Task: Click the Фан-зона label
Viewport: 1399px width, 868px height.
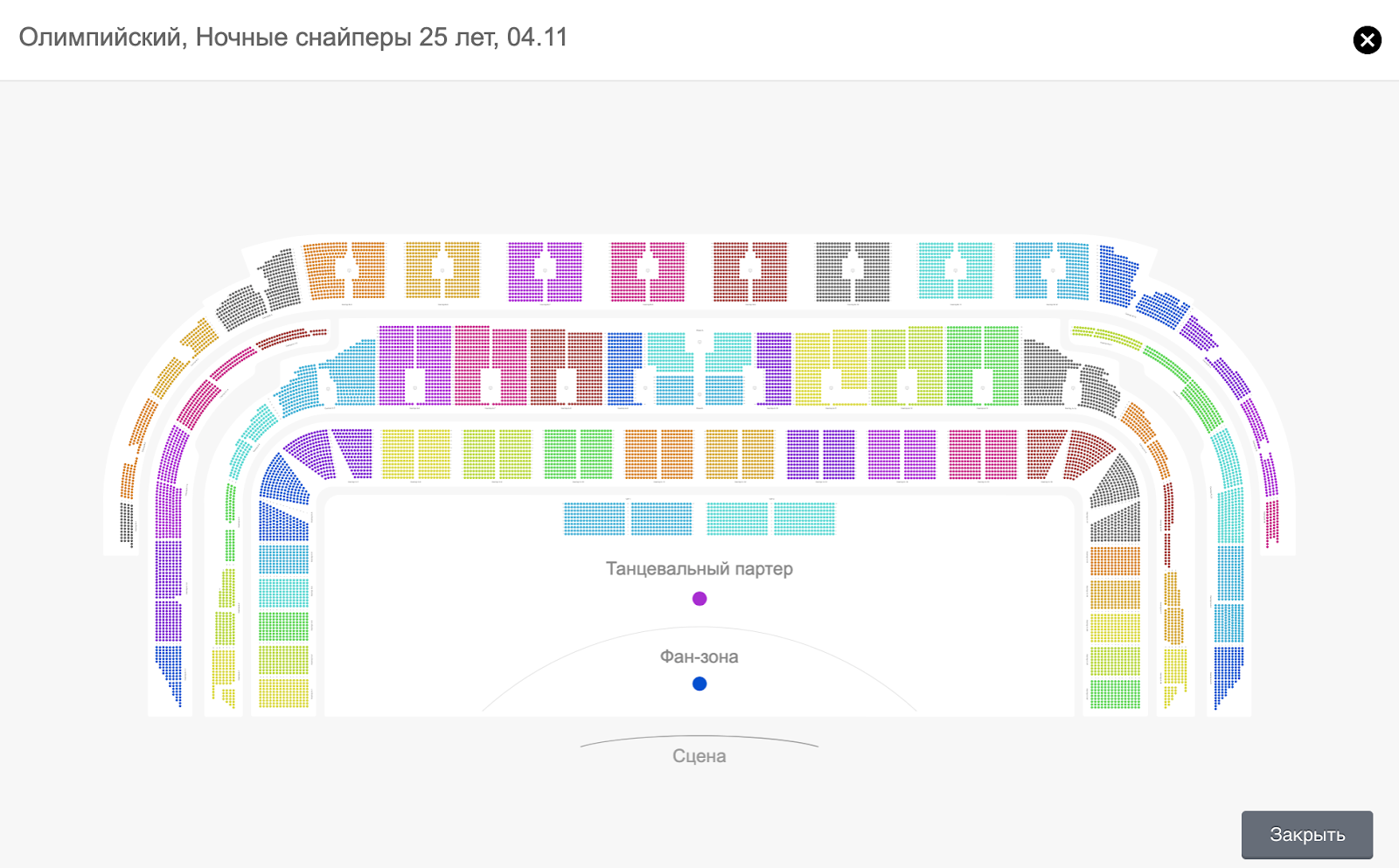Action: pos(699,656)
